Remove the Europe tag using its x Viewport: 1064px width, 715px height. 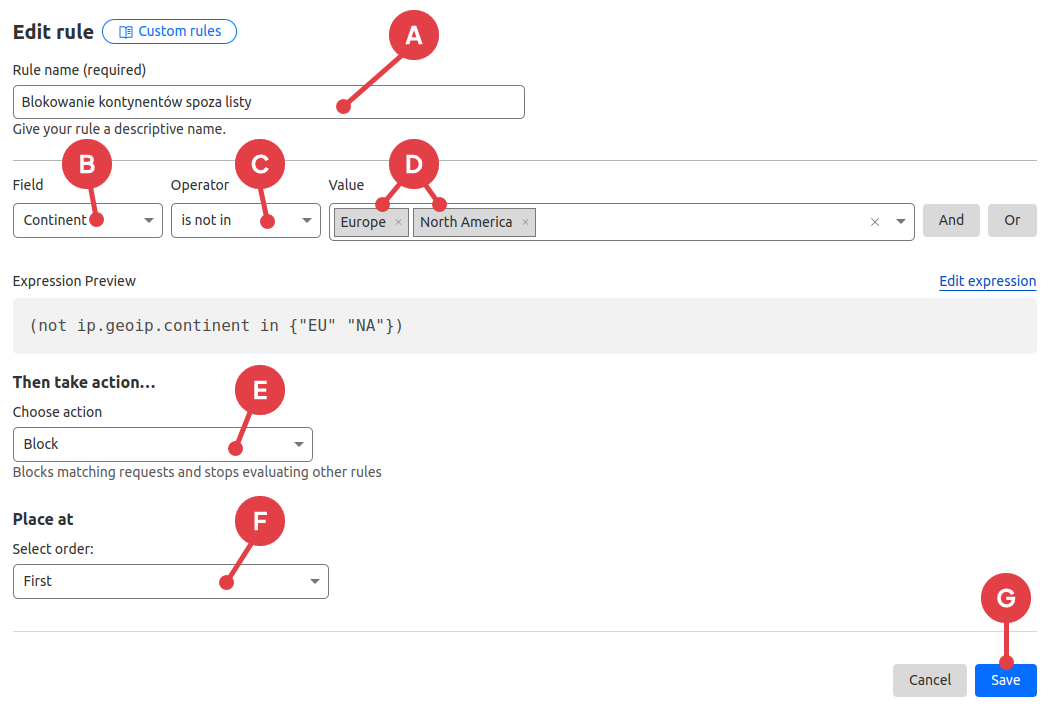coord(398,222)
